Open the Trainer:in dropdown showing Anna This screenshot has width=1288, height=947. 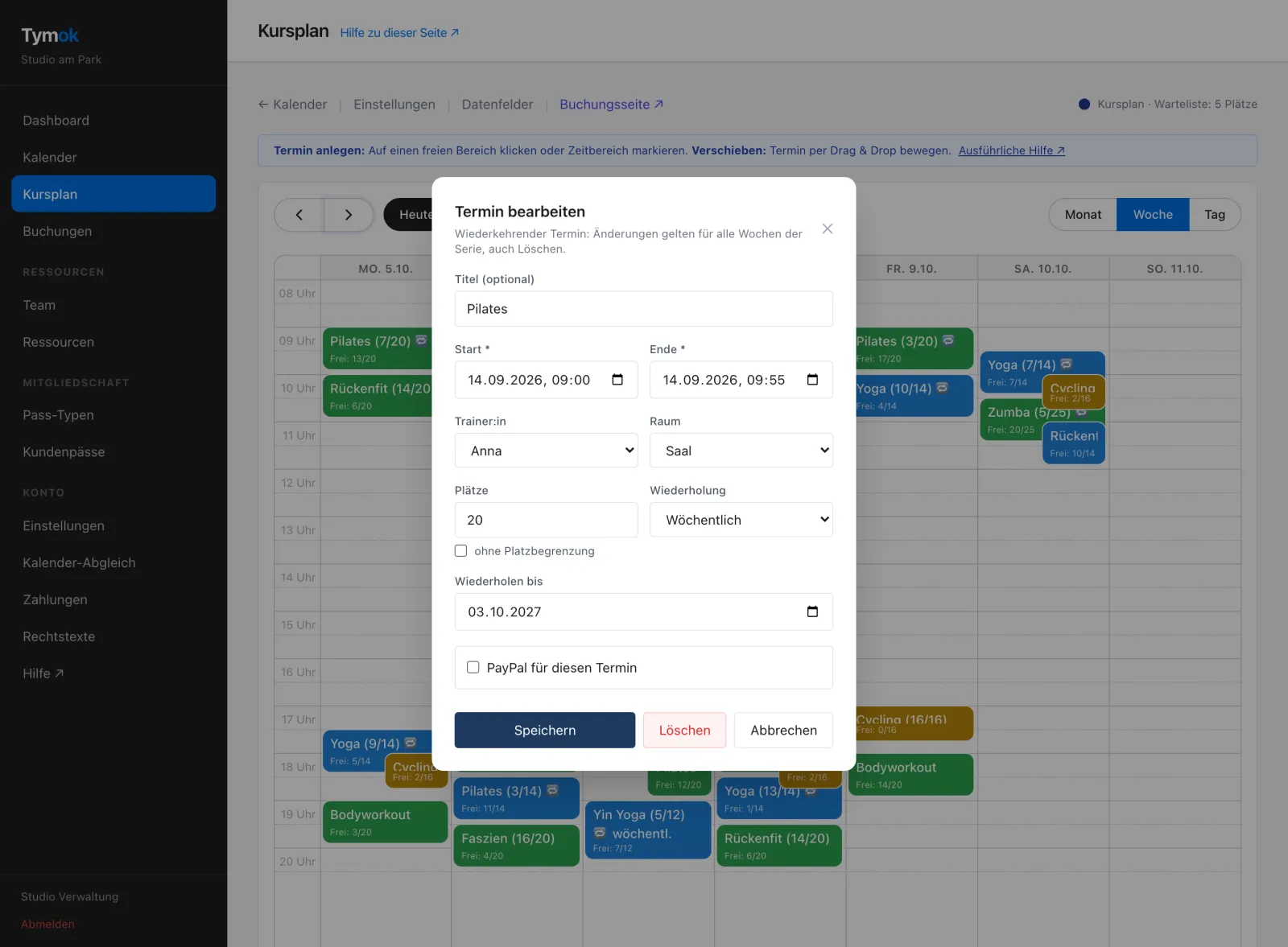tap(547, 451)
